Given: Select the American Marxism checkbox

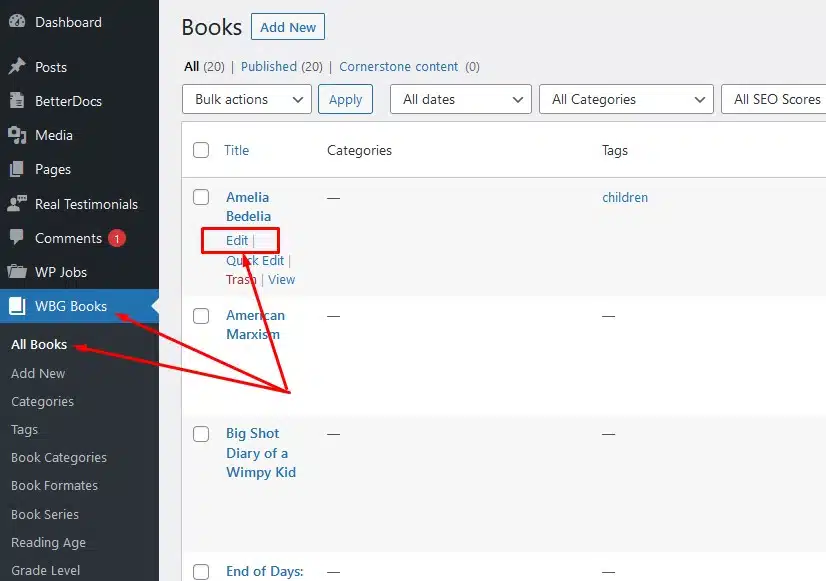Looking at the screenshot, I should pyautogui.click(x=201, y=316).
